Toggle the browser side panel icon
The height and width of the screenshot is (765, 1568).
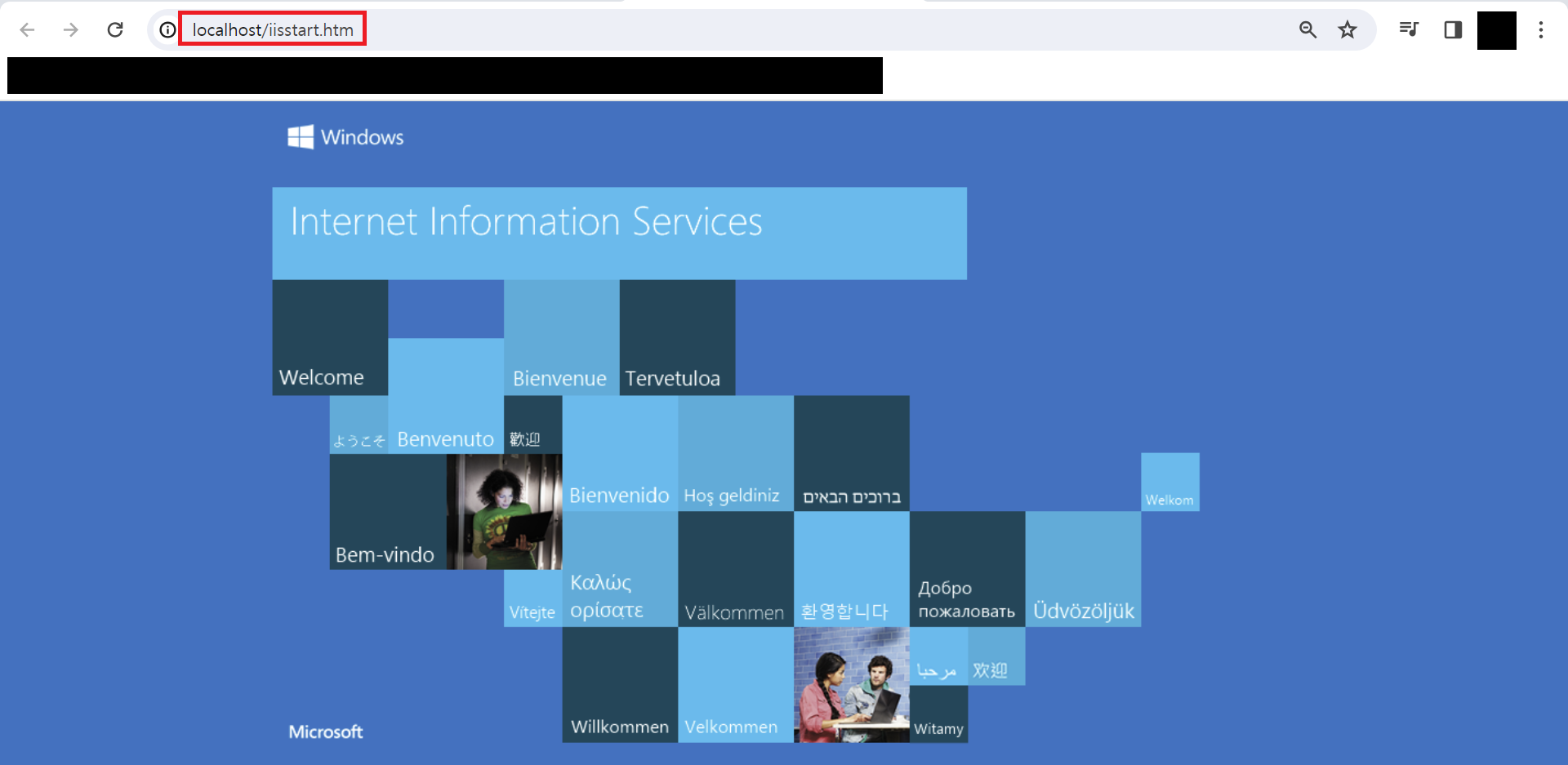[1453, 30]
